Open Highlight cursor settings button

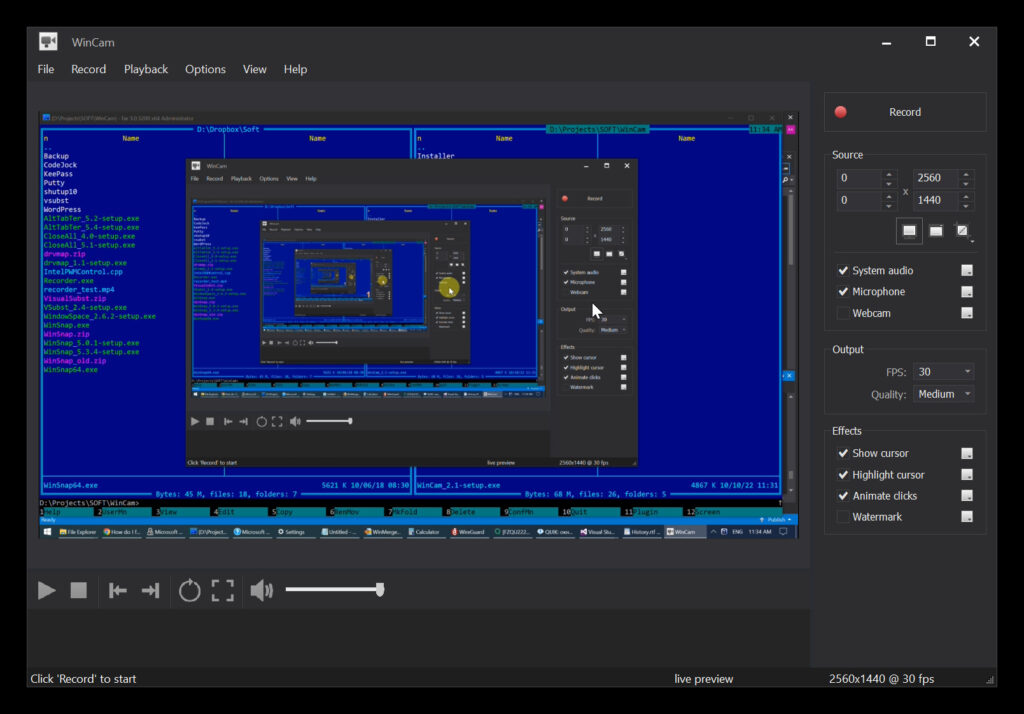pos(967,474)
